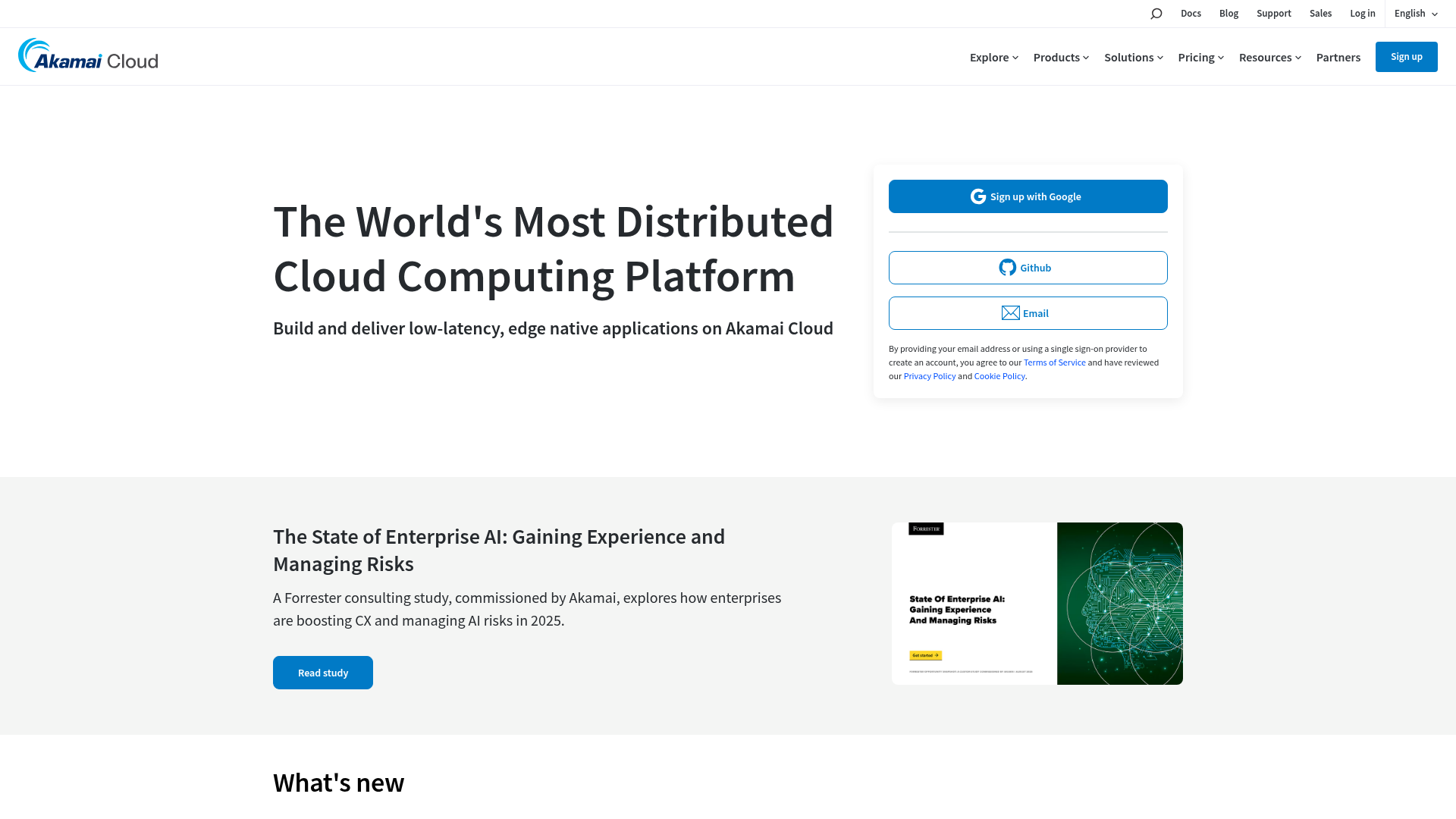Click the GitHub icon in the signup card
The width and height of the screenshot is (1456, 819).
pyautogui.click(x=1007, y=267)
